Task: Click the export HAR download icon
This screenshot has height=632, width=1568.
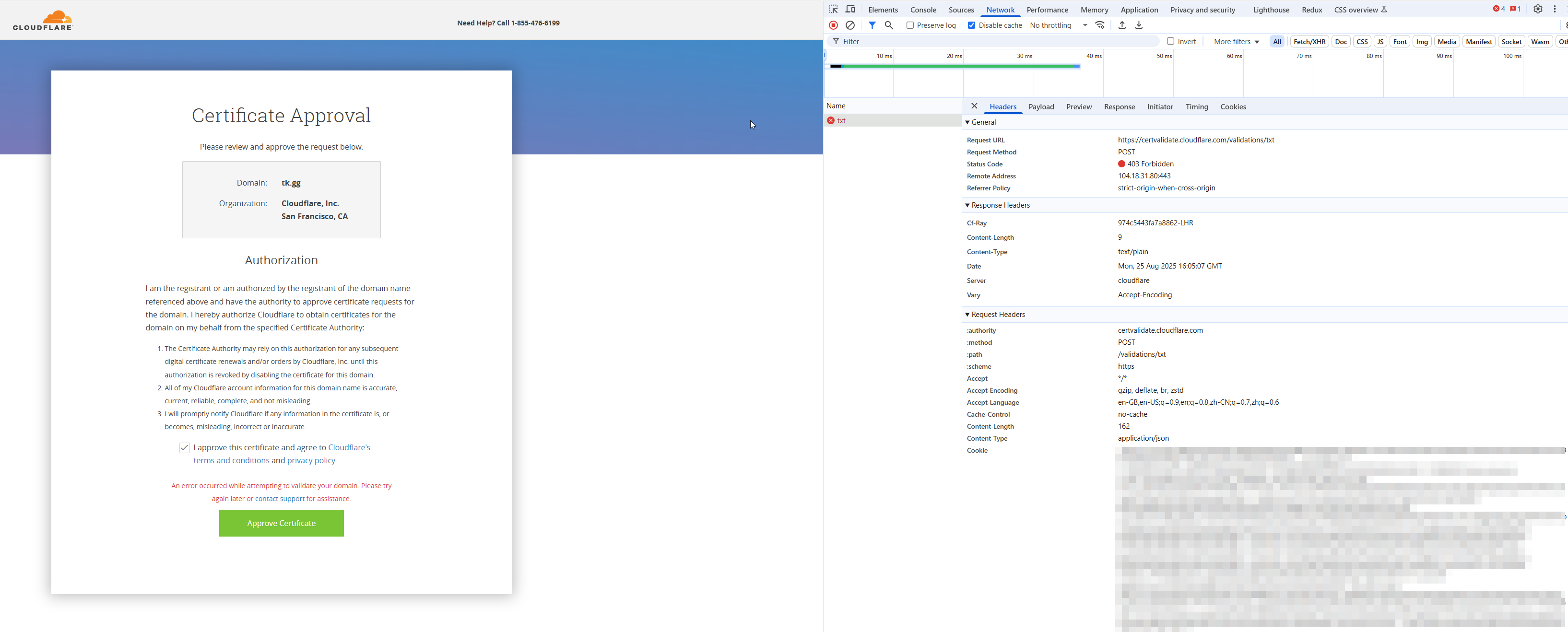Action: [1139, 25]
